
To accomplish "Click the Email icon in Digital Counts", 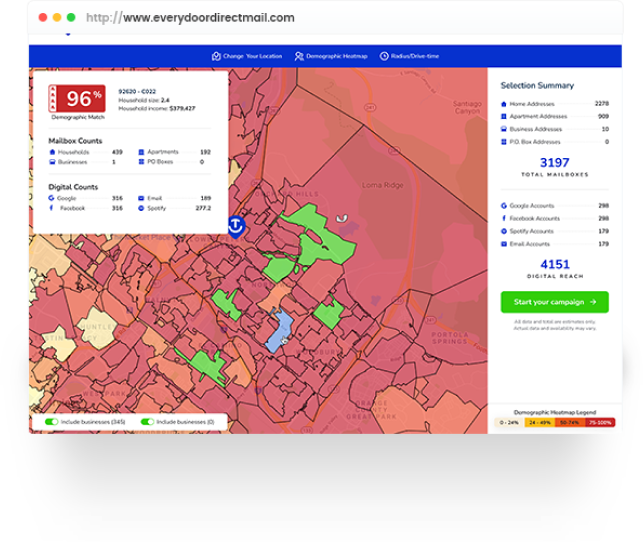I will click(141, 198).
